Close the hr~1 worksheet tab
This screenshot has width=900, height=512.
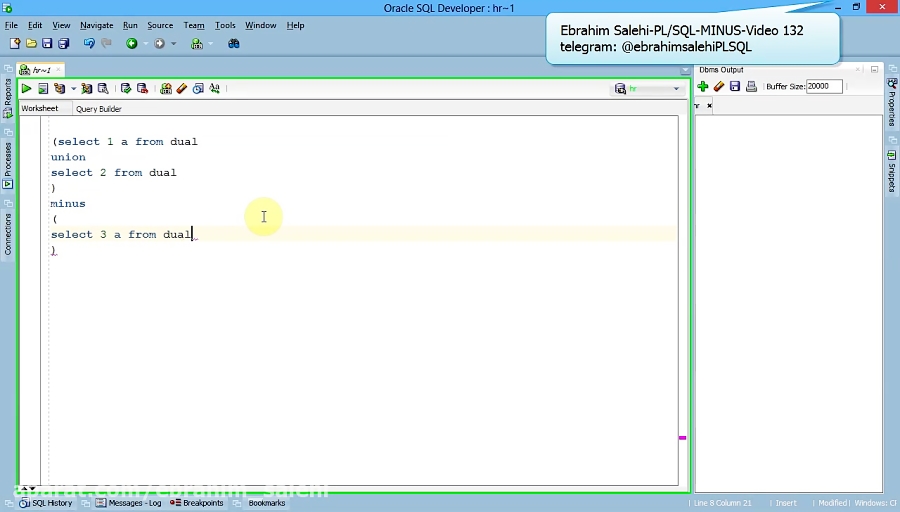pyautogui.click(x=59, y=70)
